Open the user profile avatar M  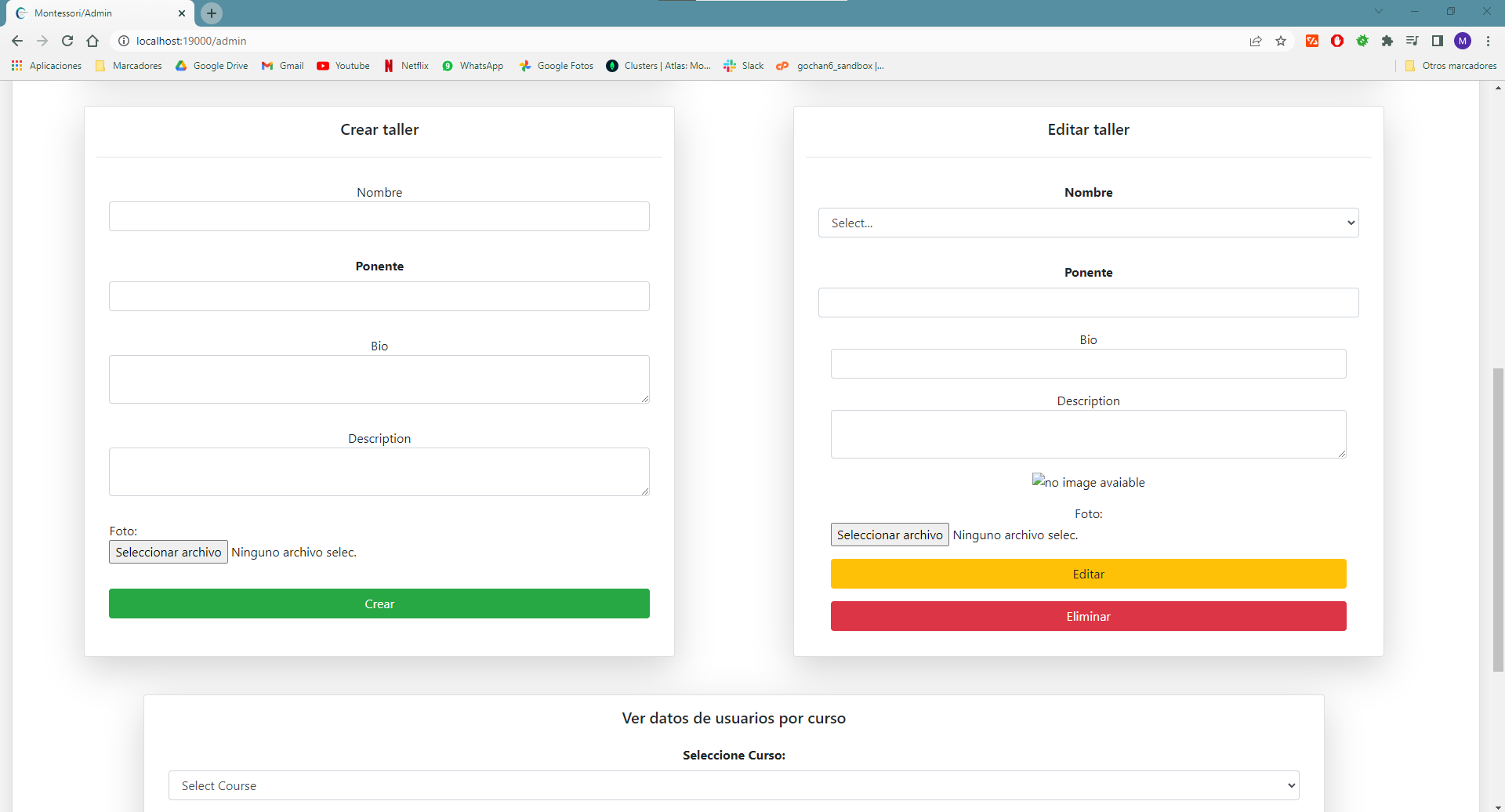[1463, 41]
